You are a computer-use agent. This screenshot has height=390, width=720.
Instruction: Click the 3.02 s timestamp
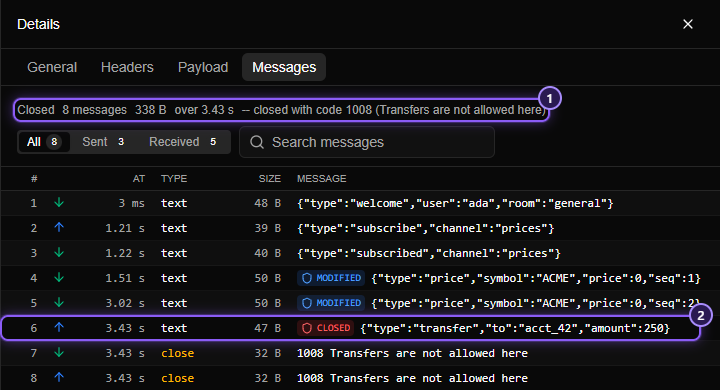pyautogui.click(x=125, y=303)
